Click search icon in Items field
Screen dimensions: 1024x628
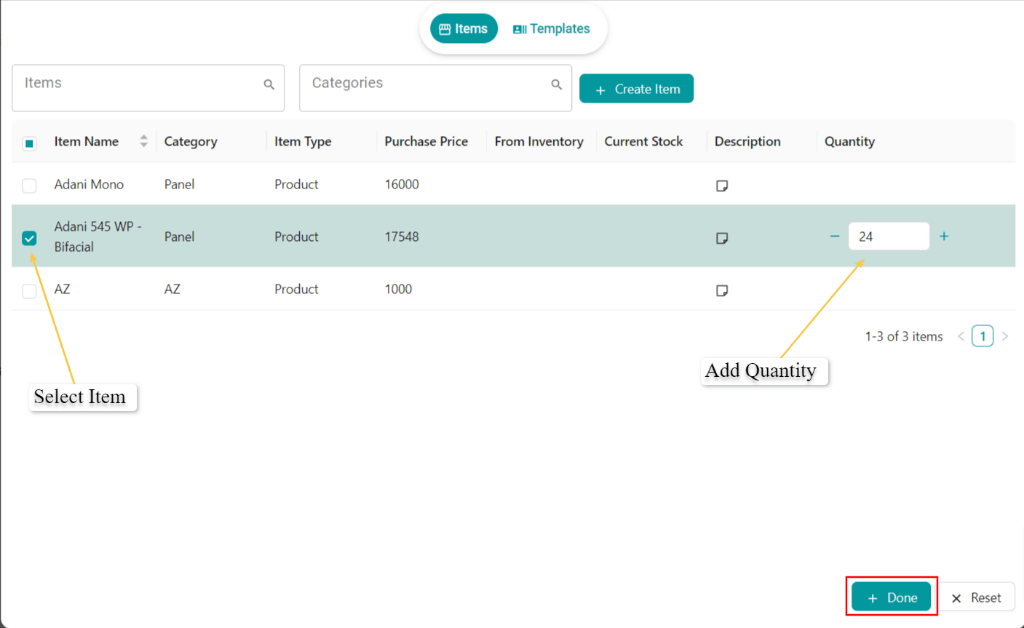coord(269,85)
